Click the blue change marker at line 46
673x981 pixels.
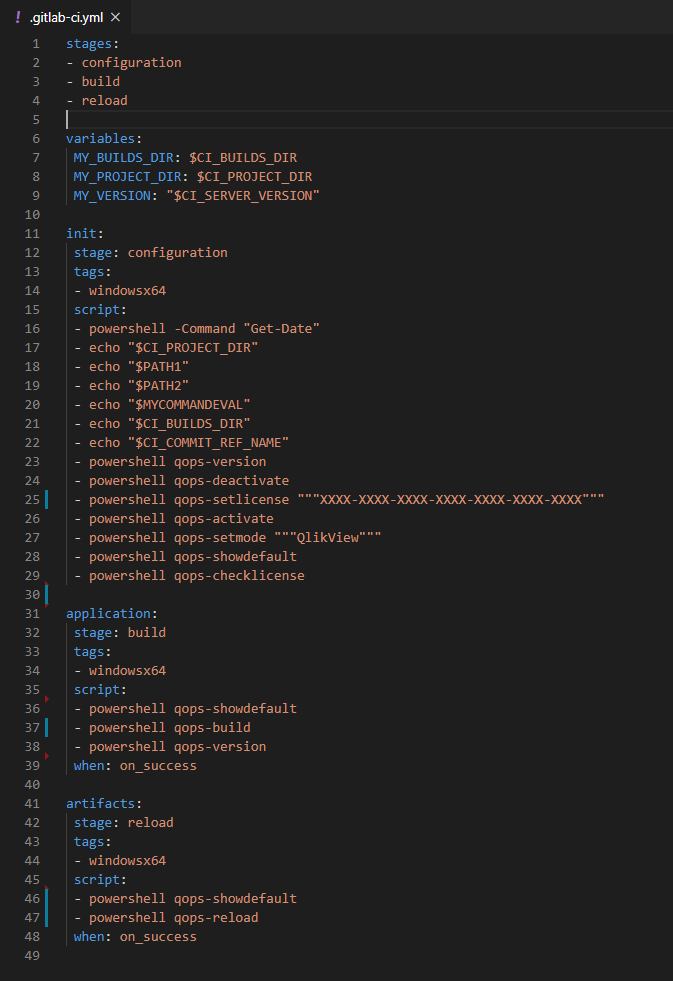tap(47, 898)
